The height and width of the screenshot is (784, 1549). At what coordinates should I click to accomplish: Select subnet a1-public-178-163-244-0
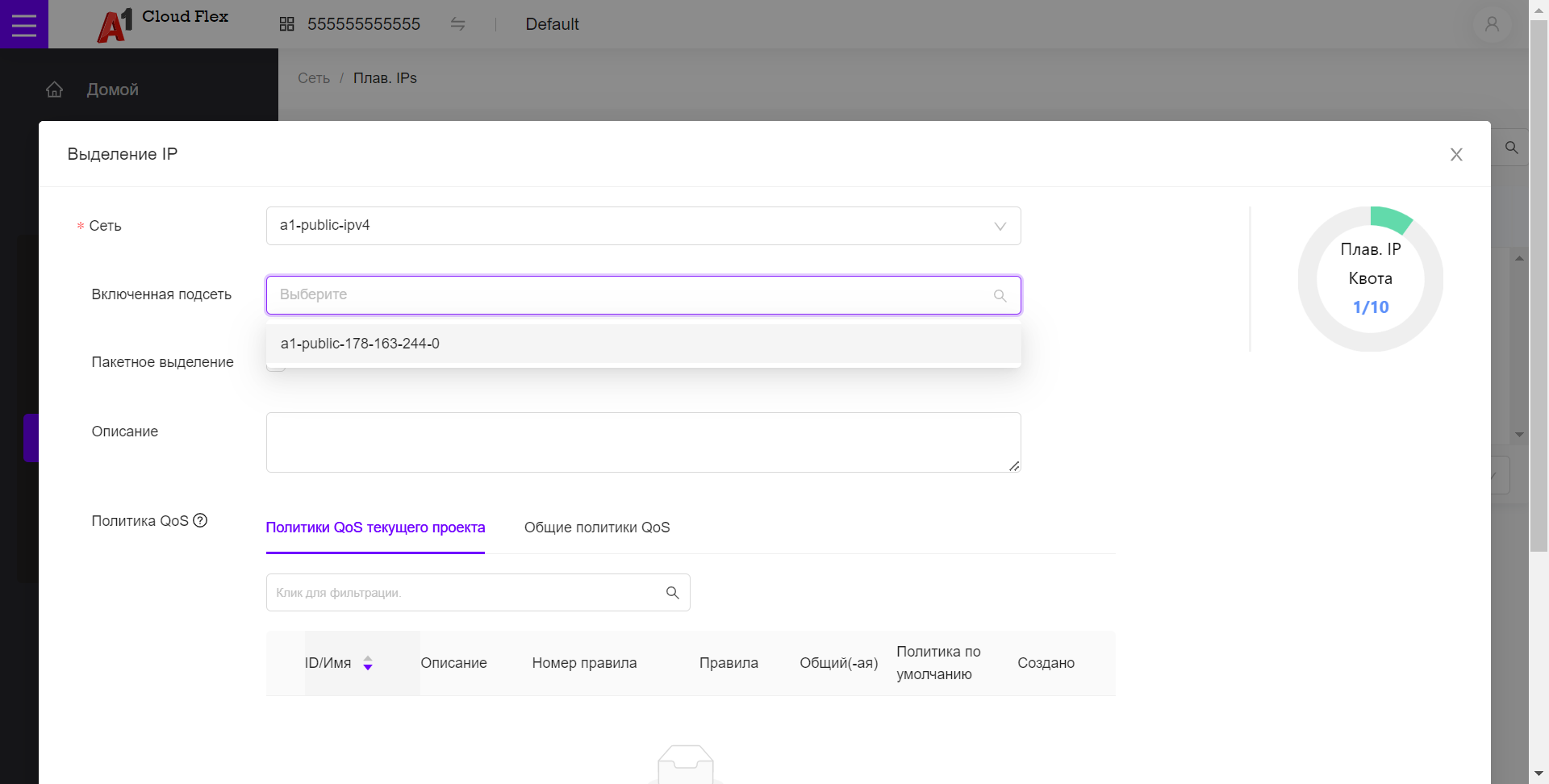pos(643,344)
